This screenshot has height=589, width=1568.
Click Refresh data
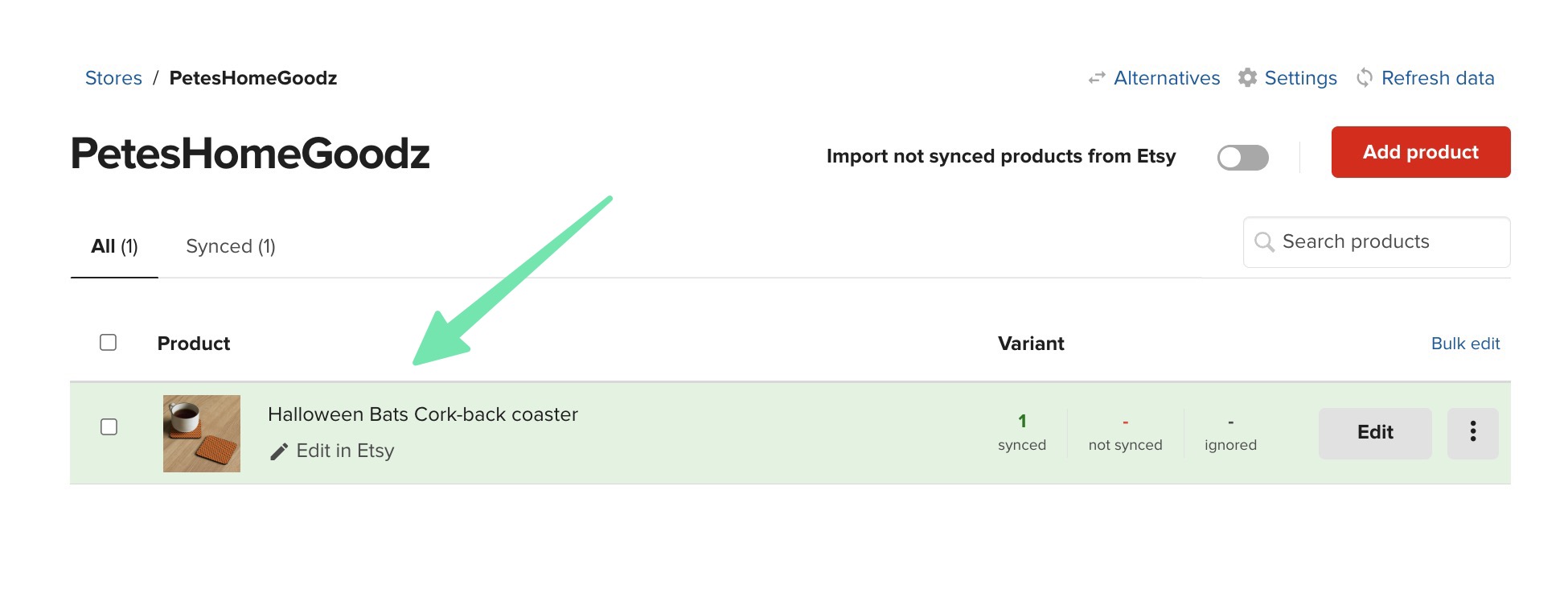[x=1438, y=77]
